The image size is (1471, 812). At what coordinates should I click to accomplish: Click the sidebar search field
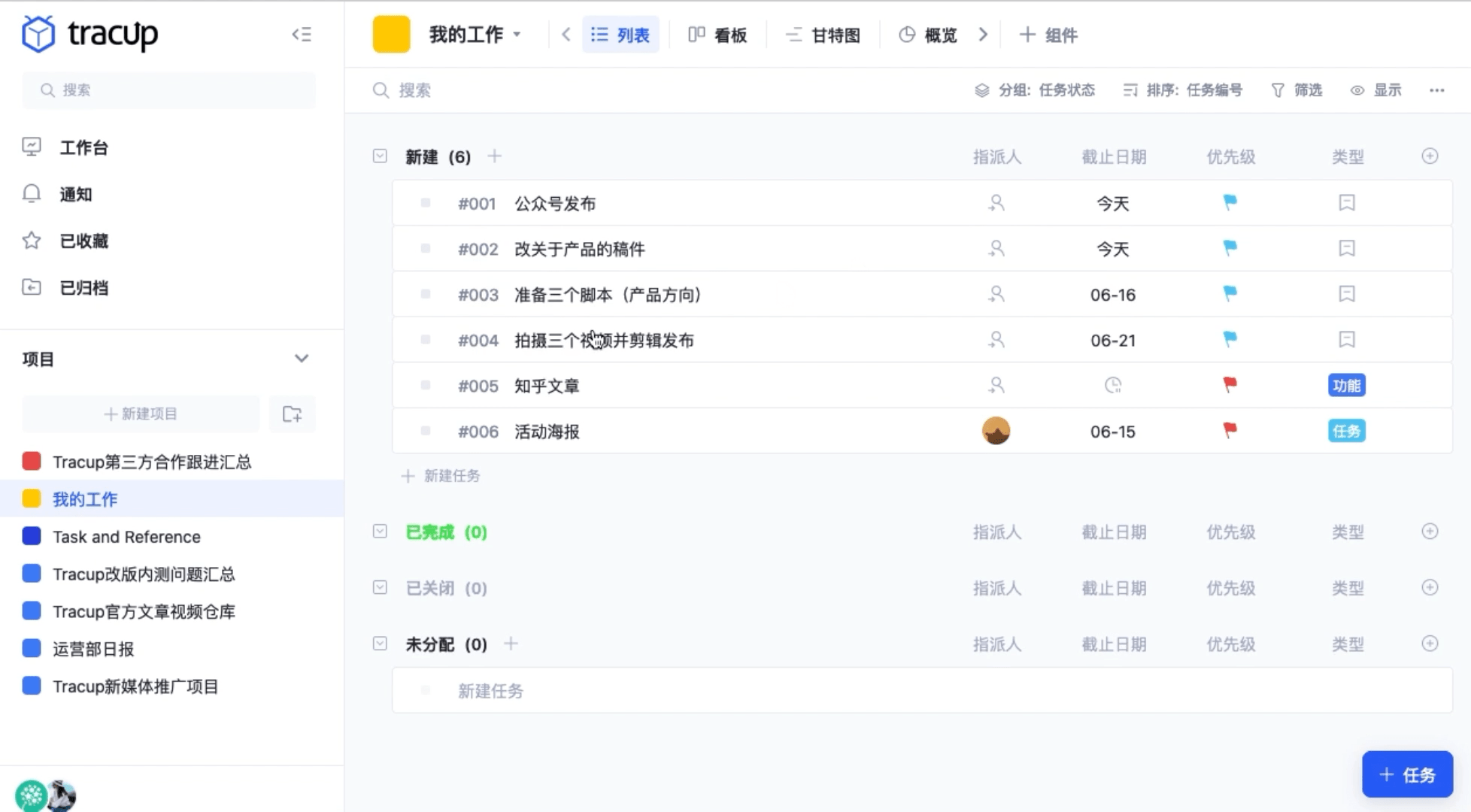tap(168, 90)
